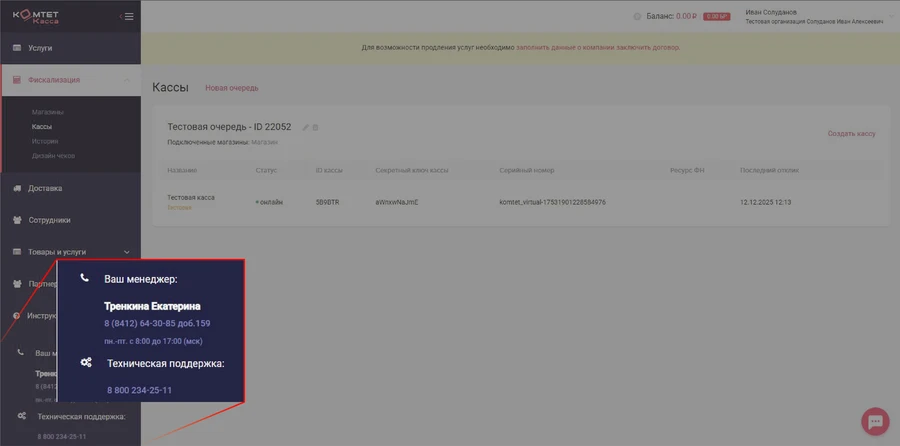Click the Создать кассу link

click(851, 133)
